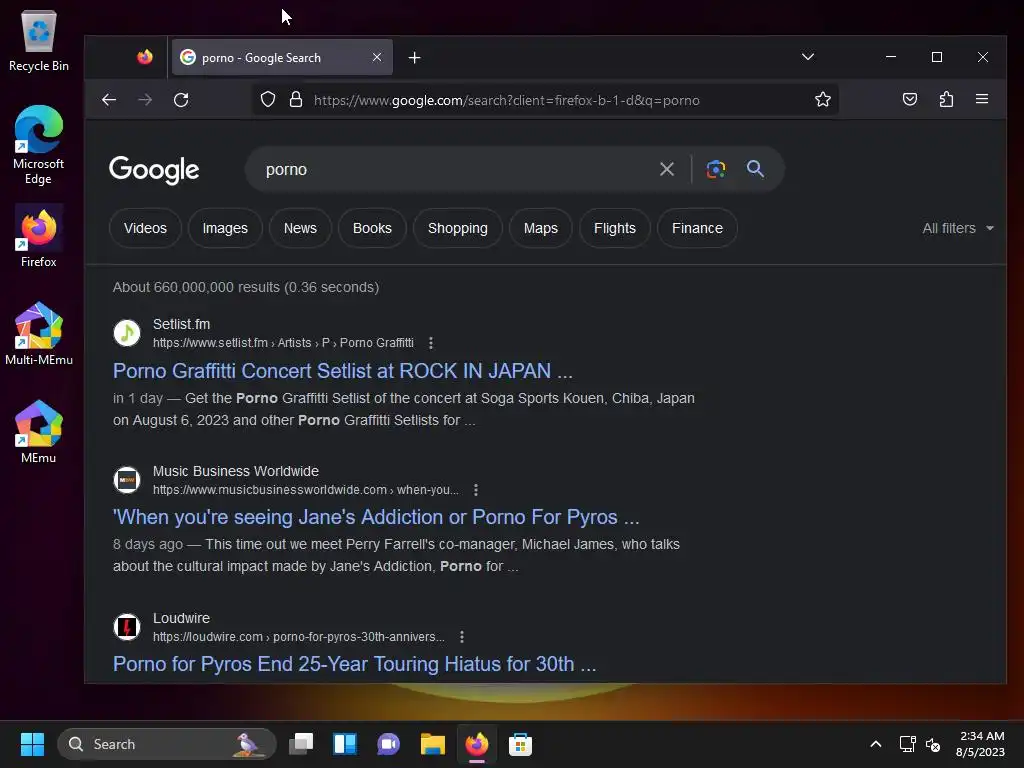This screenshot has height=768, width=1024.
Task: Open more options for Setlist.fm result
Action: tap(430, 343)
